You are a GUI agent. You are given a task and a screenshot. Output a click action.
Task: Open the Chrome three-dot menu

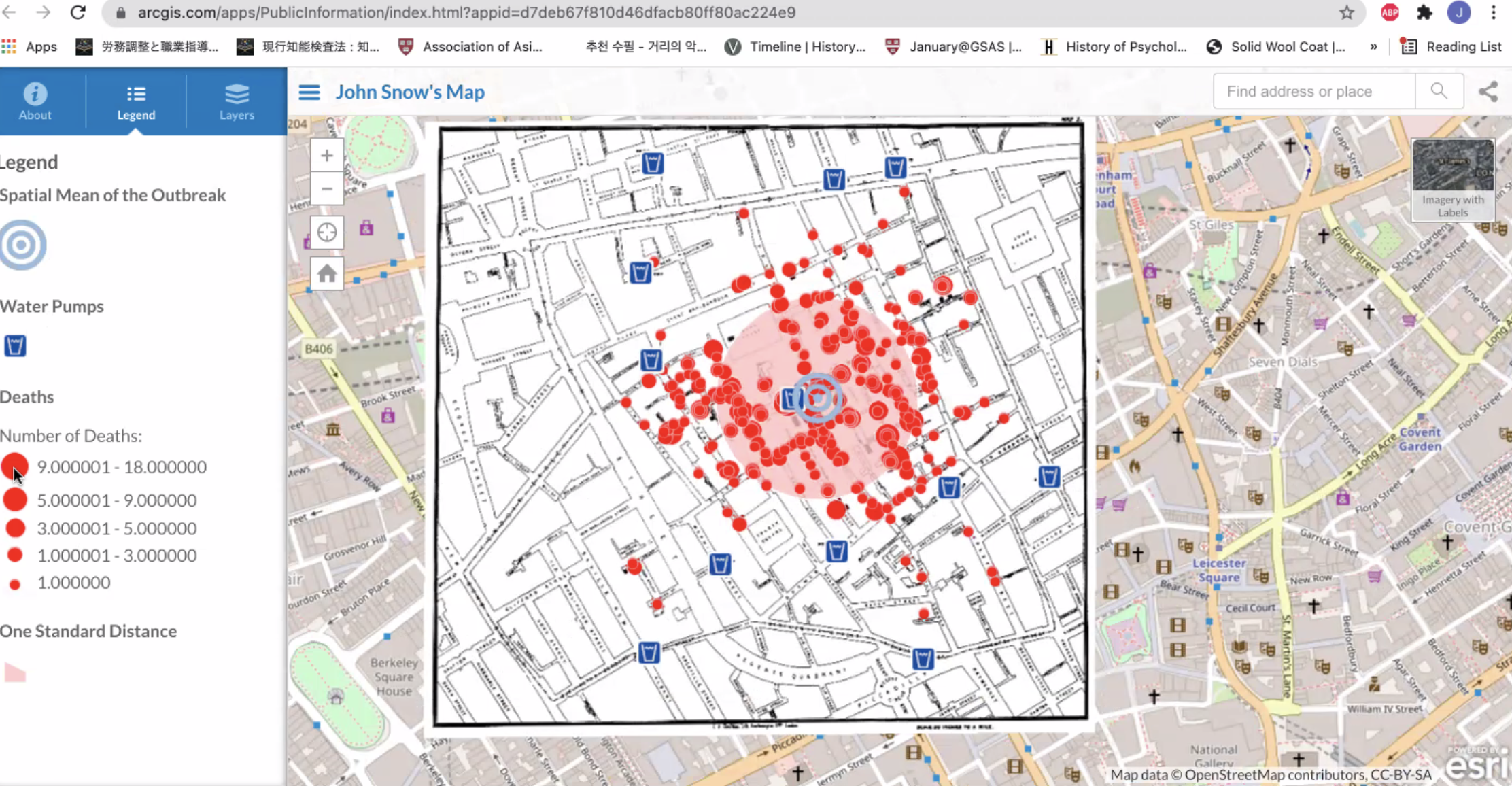1493,13
